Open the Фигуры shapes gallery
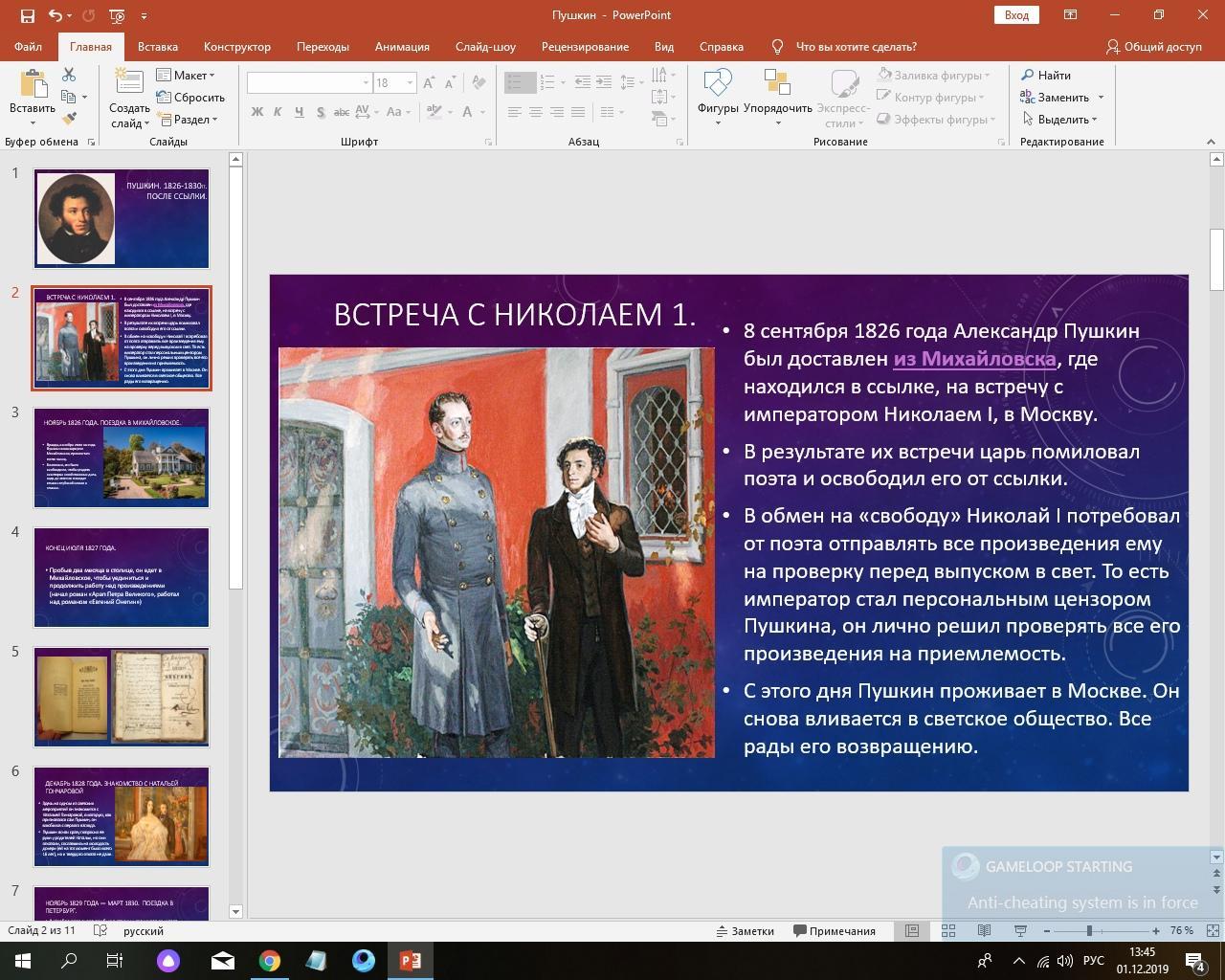 (717, 94)
